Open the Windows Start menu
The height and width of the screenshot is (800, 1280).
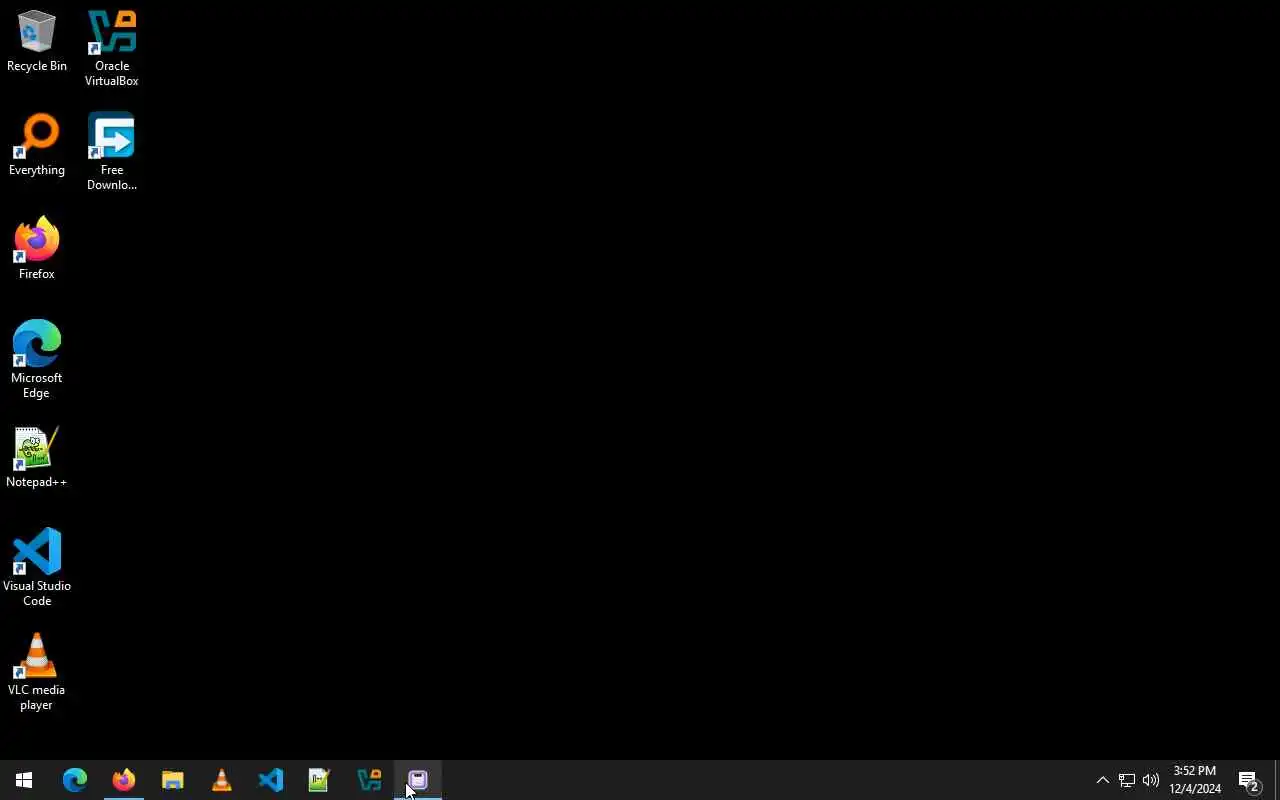[24, 780]
